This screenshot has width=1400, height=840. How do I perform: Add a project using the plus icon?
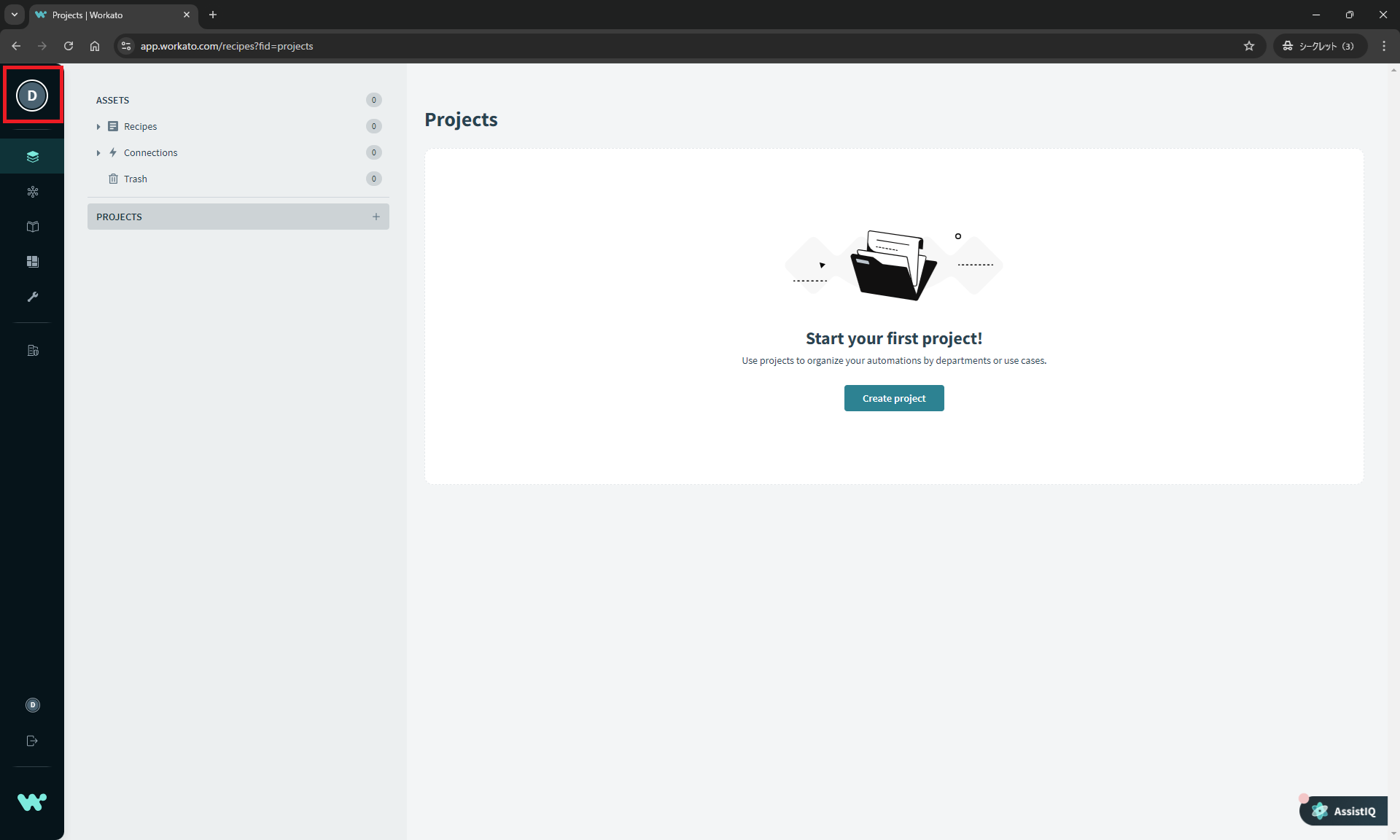point(376,217)
